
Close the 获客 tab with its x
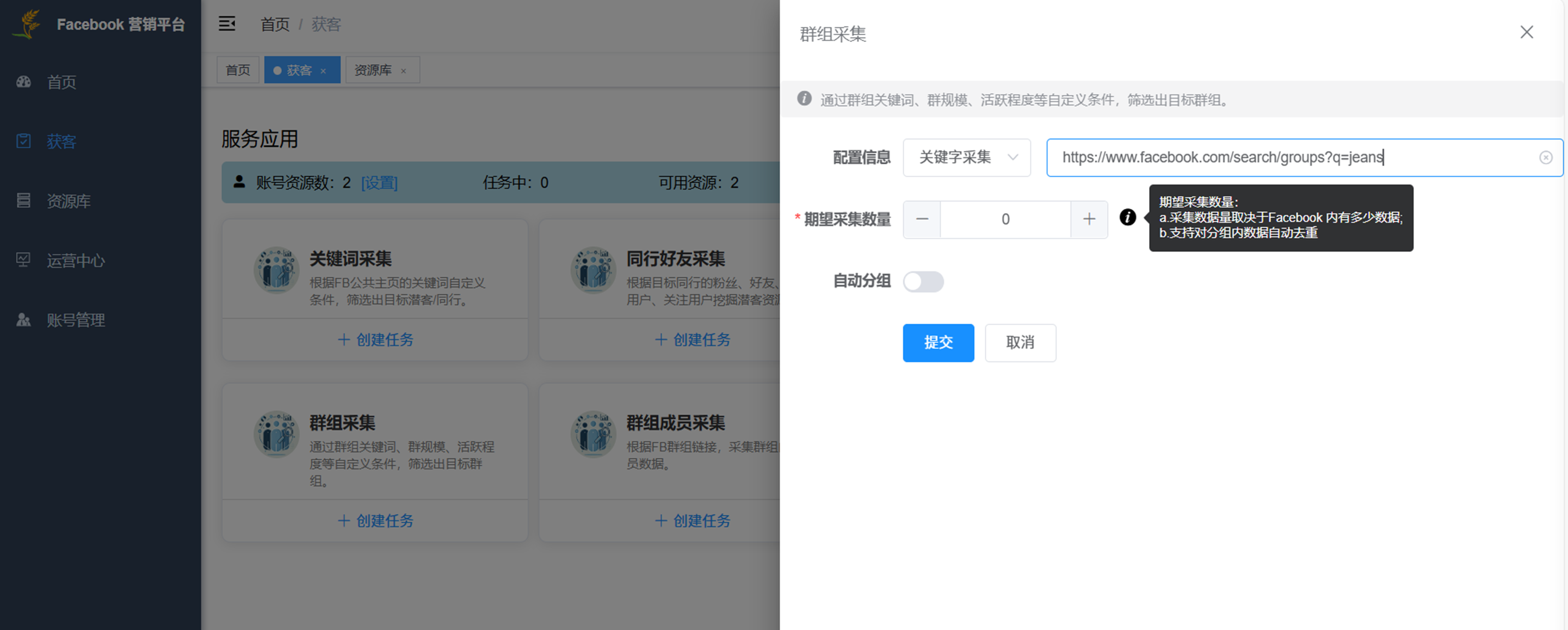tap(323, 71)
